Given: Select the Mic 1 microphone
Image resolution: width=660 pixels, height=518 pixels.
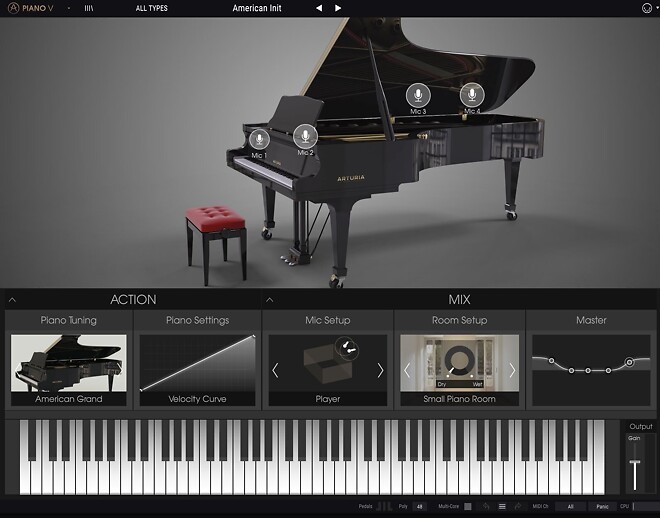Looking at the screenshot, I should 259,139.
